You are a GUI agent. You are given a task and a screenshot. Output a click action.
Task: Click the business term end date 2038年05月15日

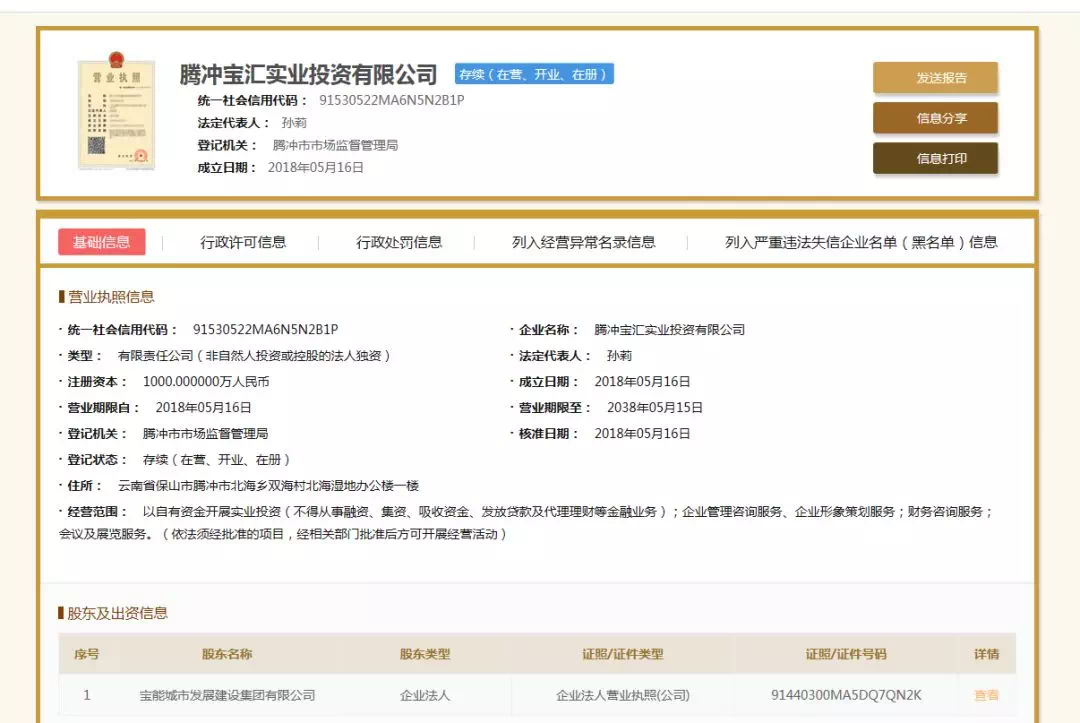pos(654,408)
